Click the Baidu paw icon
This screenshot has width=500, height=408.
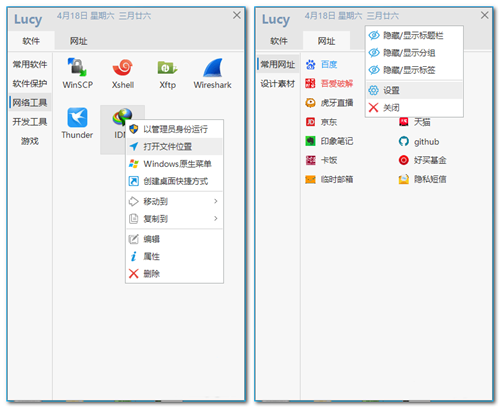[310, 64]
